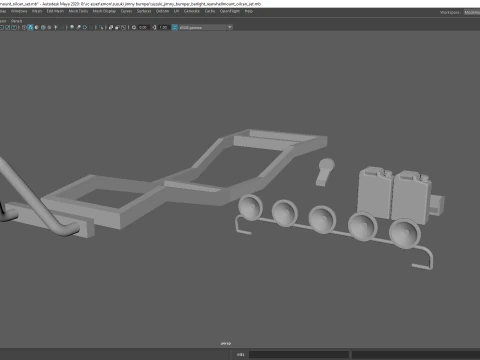Click the exposure reset icon
This screenshot has width=480, height=360.
pyautogui.click(x=134, y=27)
